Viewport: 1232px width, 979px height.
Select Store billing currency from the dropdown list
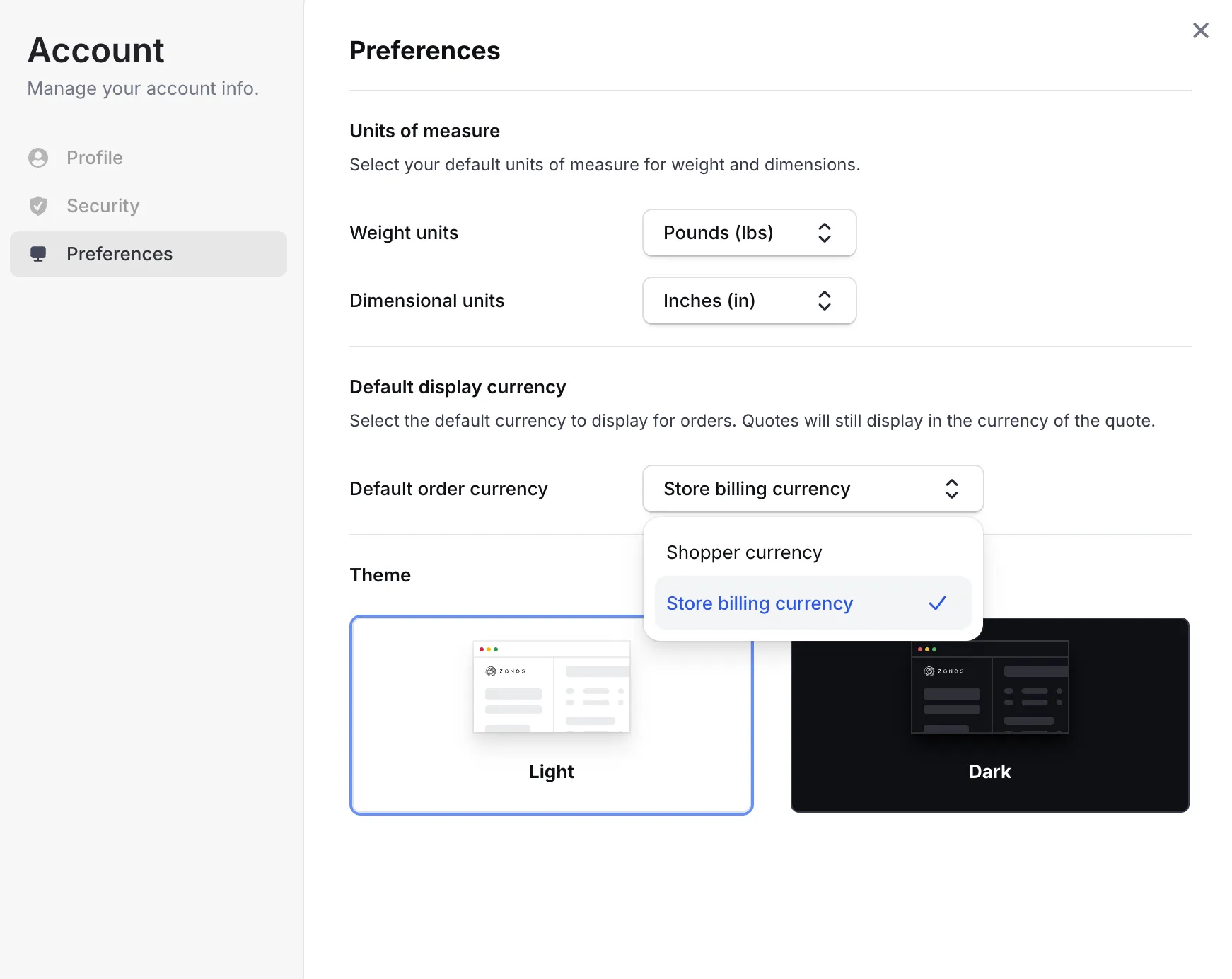(759, 603)
